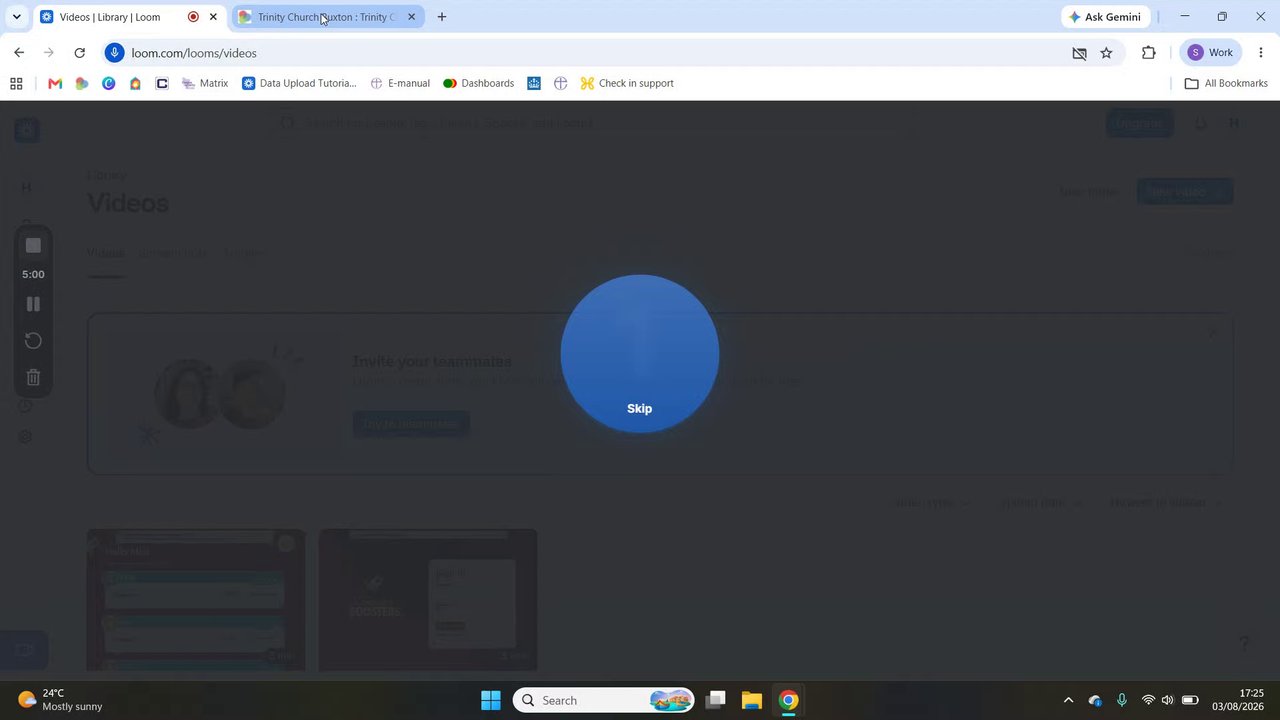Screen dimensions: 1280x720
Task: Go back to the previous page
Action: [x=19, y=53]
